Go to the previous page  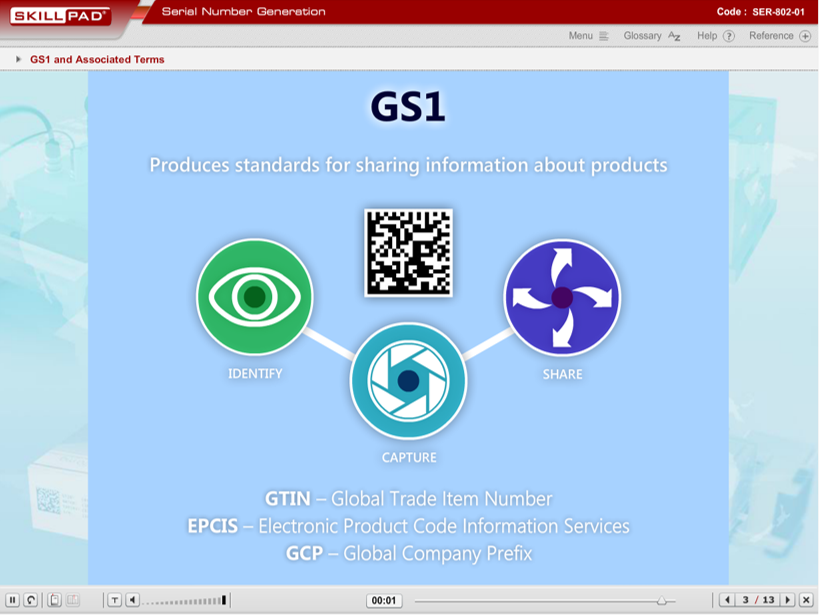pos(727,600)
